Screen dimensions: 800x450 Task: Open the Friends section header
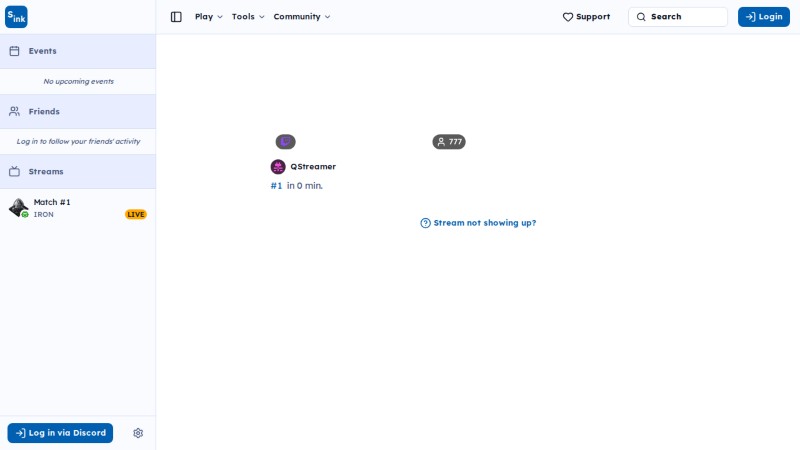tap(78, 111)
